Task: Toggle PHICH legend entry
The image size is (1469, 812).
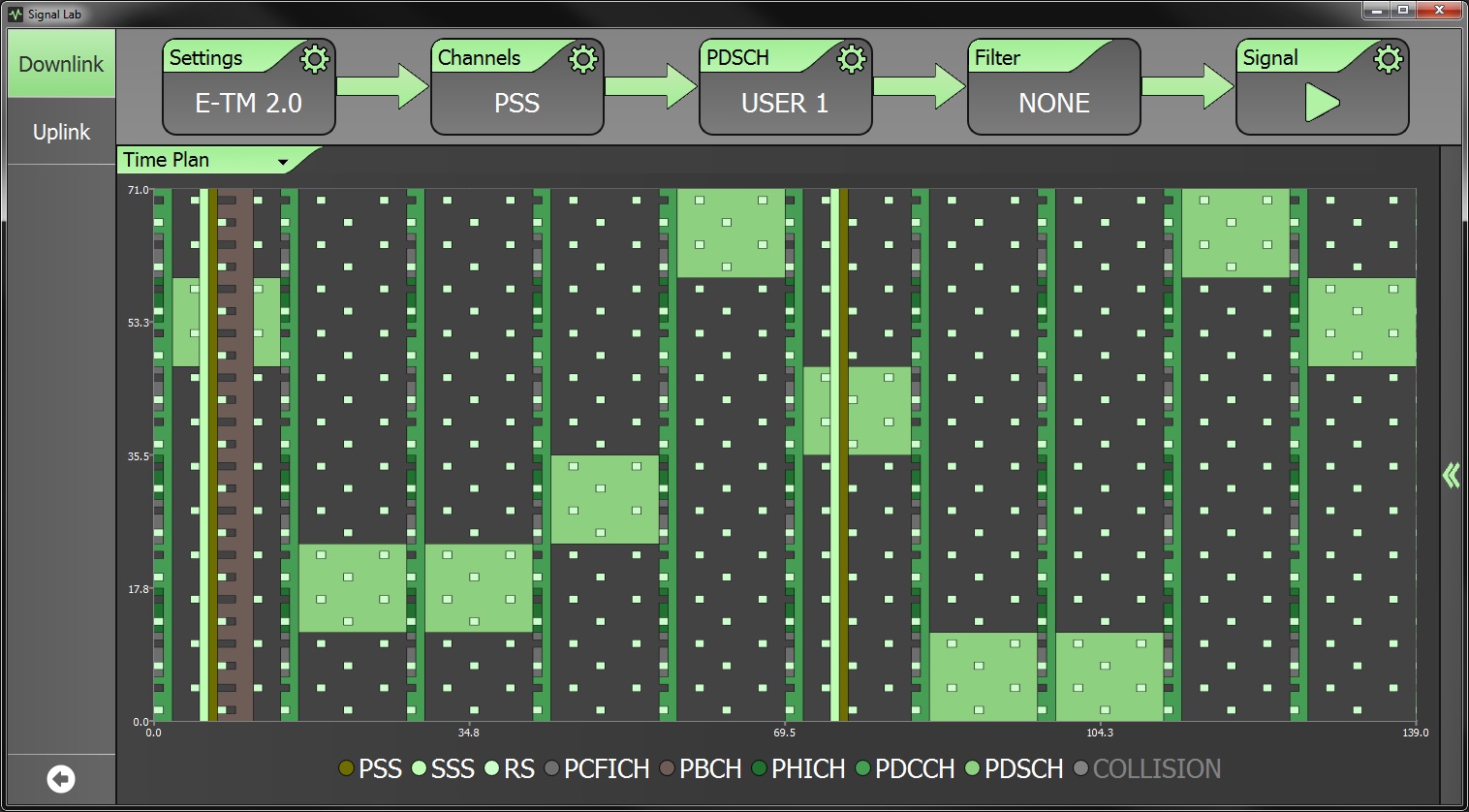Action: (798, 769)
